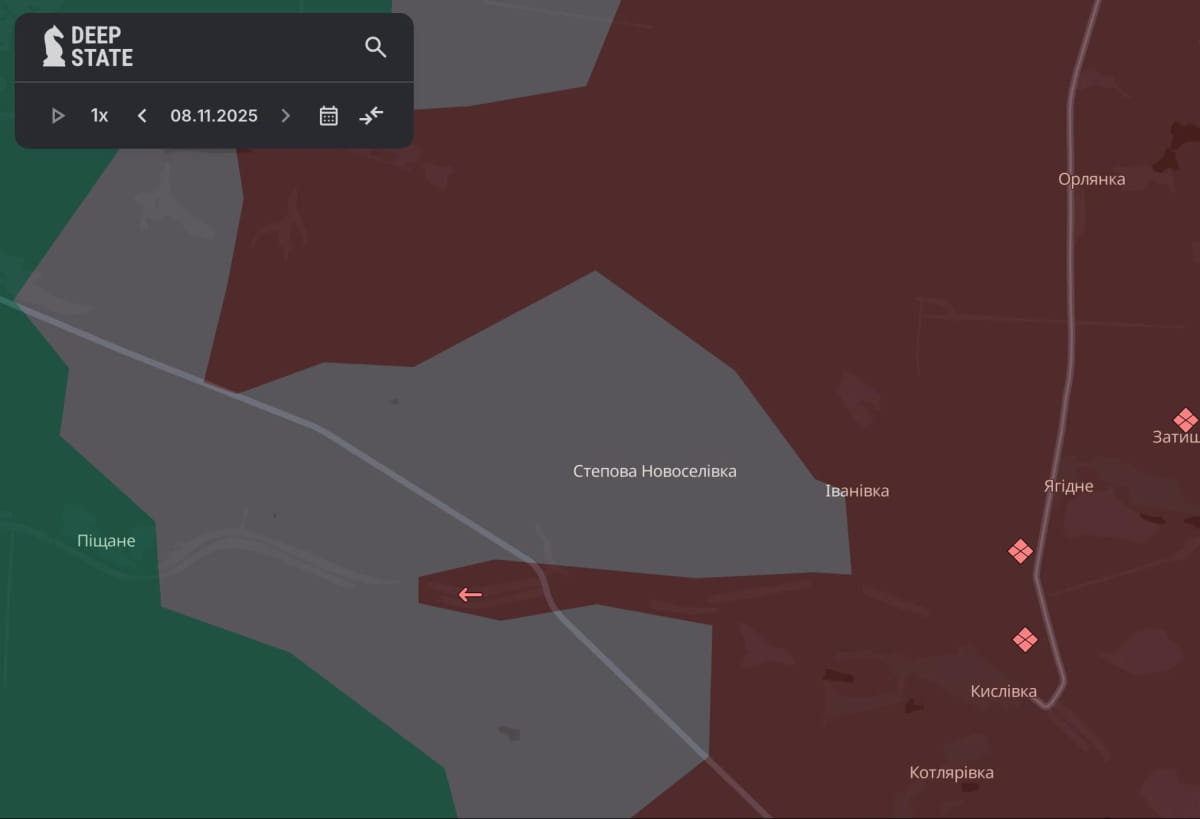The width and height of the screenshot is (1200, 819).
Task: Open the calendar date picker
Action: tap(328, 116)
